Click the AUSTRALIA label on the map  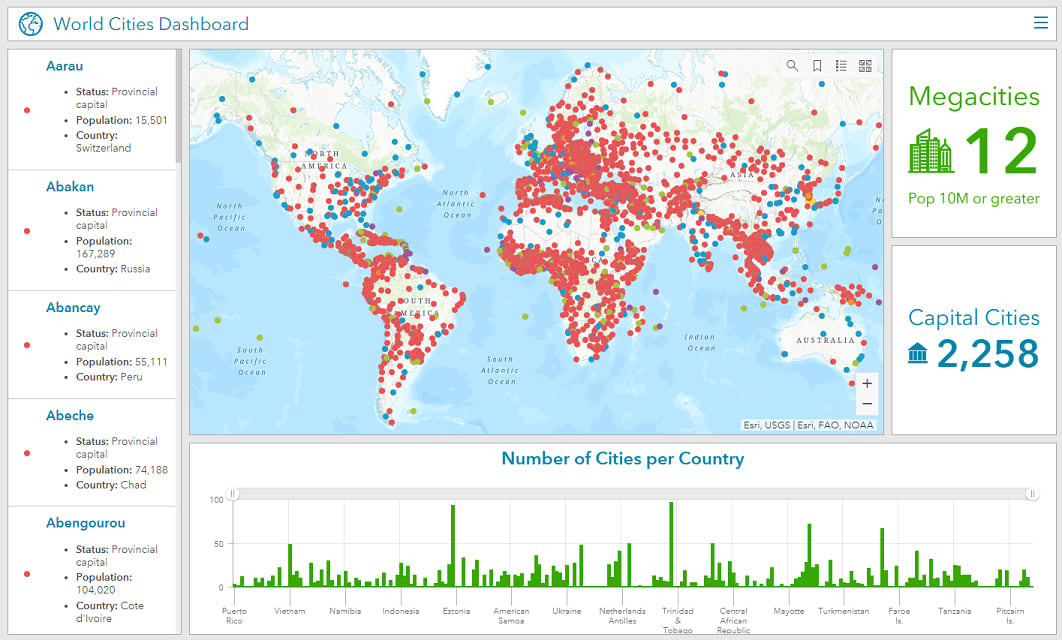825,340
